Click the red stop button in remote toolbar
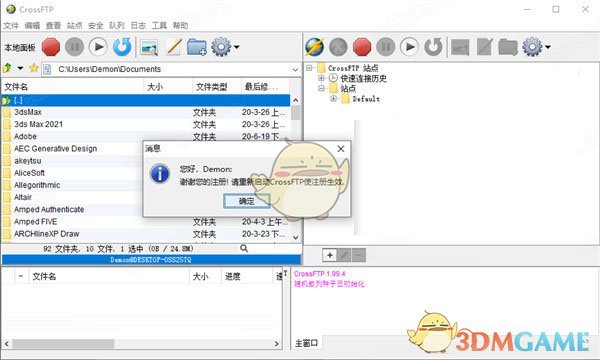The width and height of the screenshot is (600, 360). (x=362, y=47)
